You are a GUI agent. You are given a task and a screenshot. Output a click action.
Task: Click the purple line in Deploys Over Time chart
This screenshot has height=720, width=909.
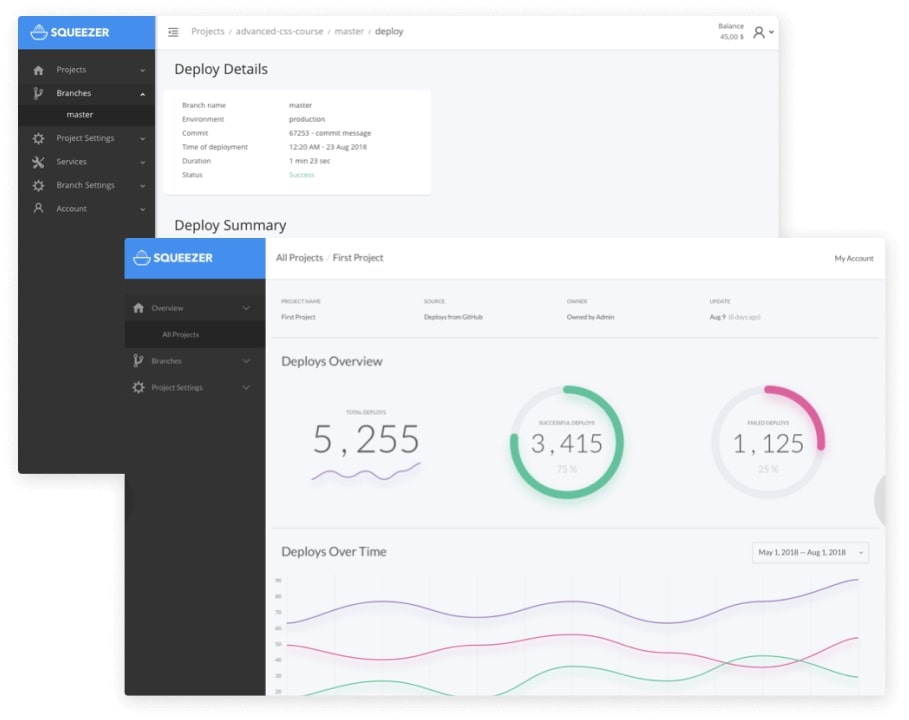[x=572, y=604]
